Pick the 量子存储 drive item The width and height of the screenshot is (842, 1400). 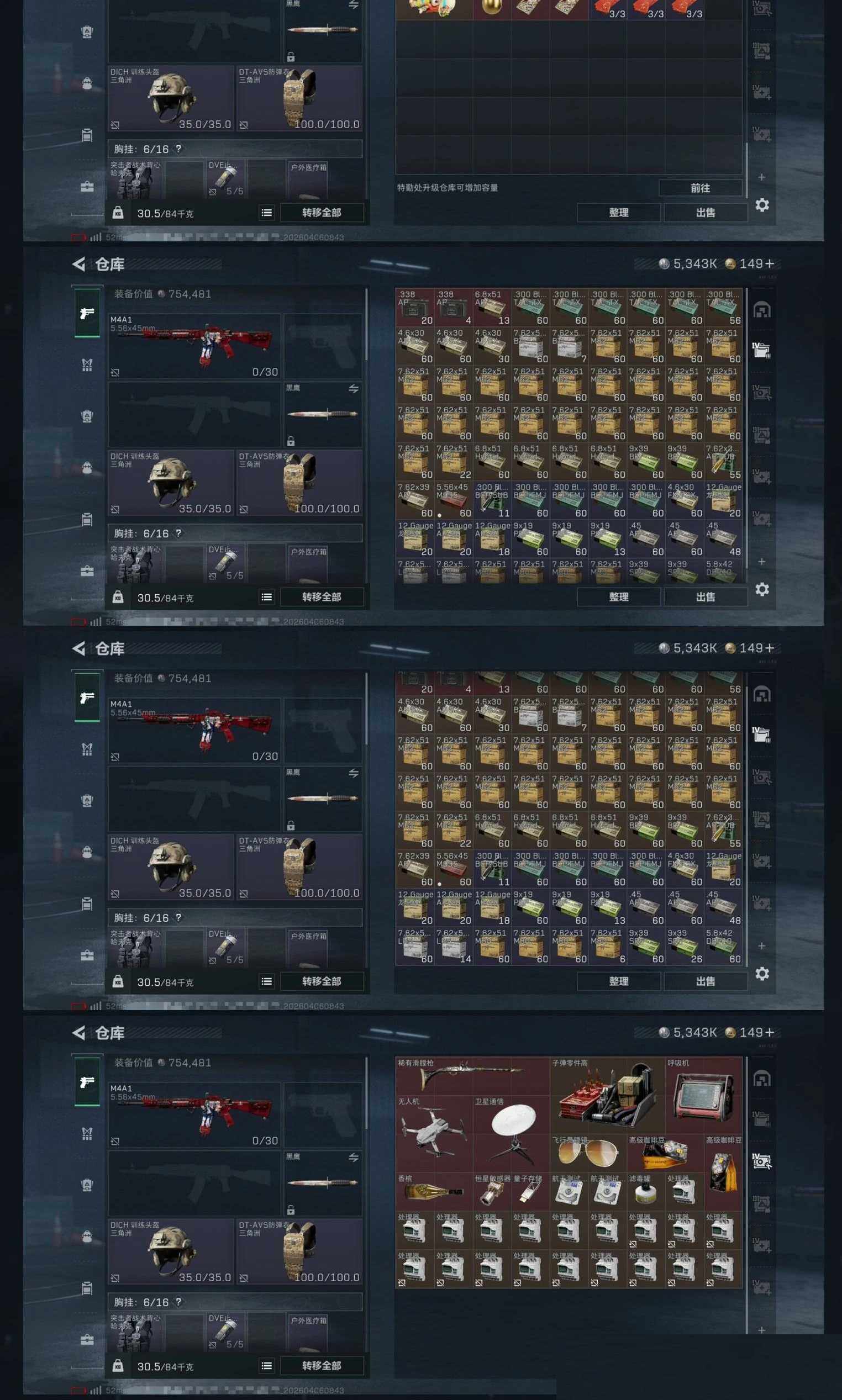click(530, 1191)
